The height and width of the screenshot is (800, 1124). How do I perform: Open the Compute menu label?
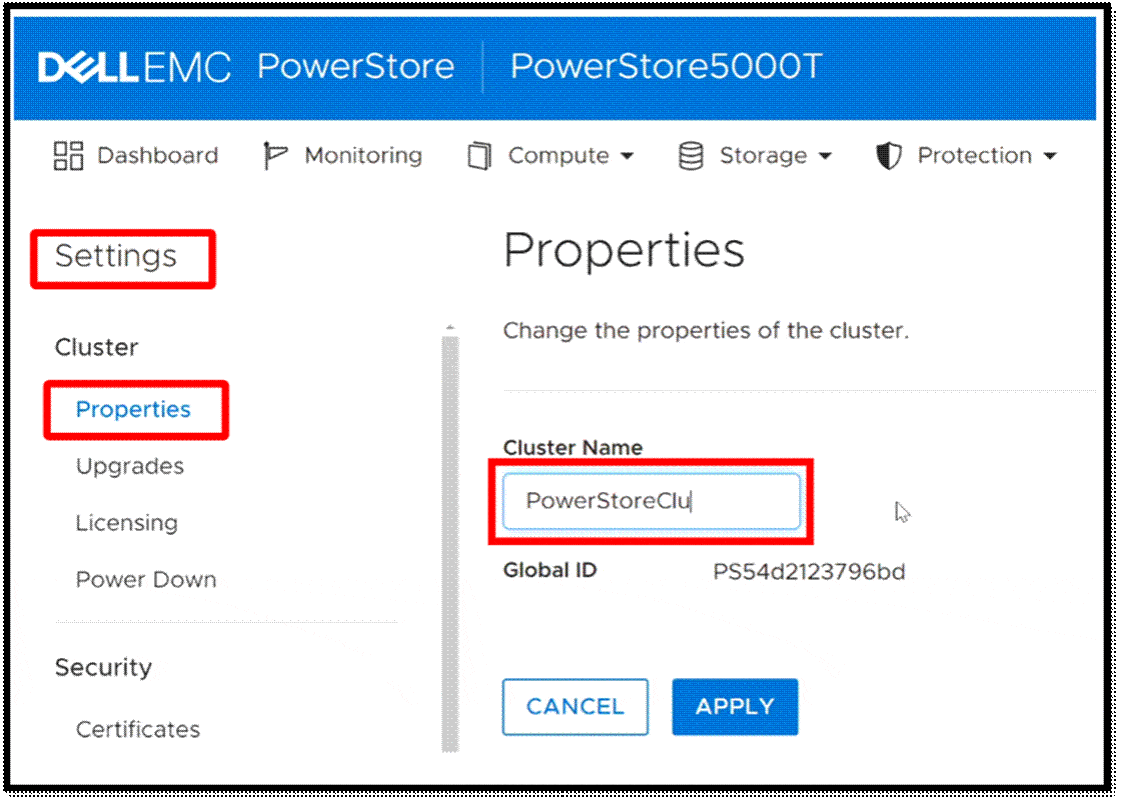(x=558, y=156)
